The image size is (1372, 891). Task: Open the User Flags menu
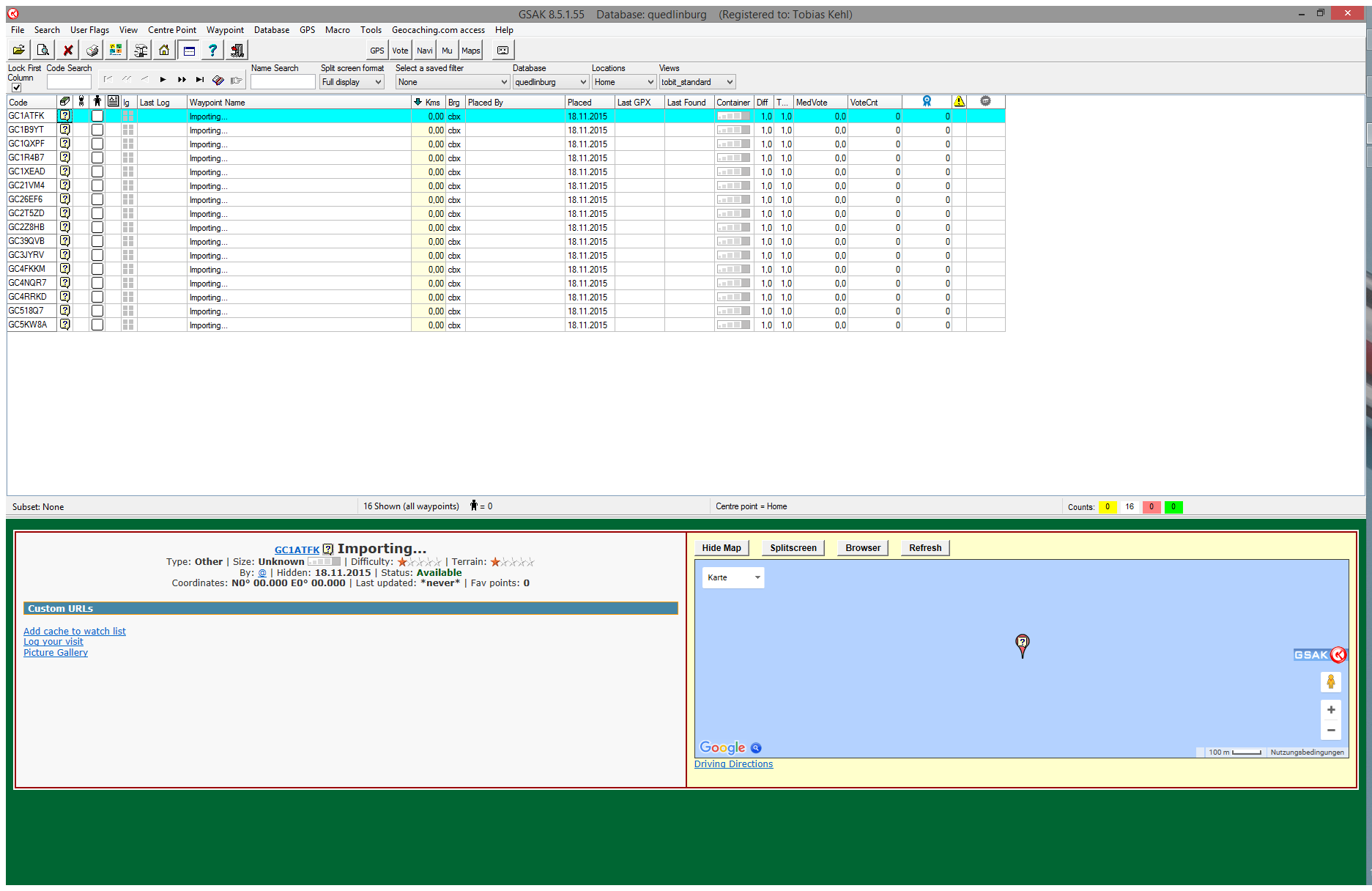pos(89,30)
